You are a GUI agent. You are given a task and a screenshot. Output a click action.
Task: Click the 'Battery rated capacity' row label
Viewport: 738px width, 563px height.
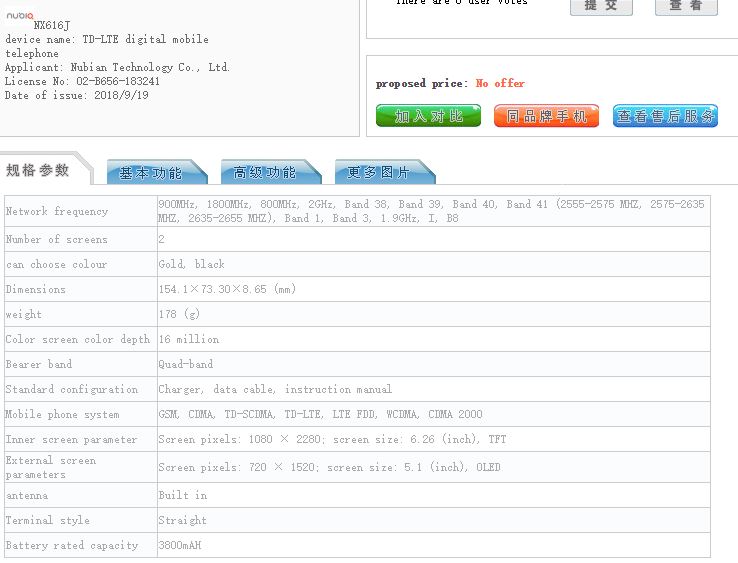[72, 545]
